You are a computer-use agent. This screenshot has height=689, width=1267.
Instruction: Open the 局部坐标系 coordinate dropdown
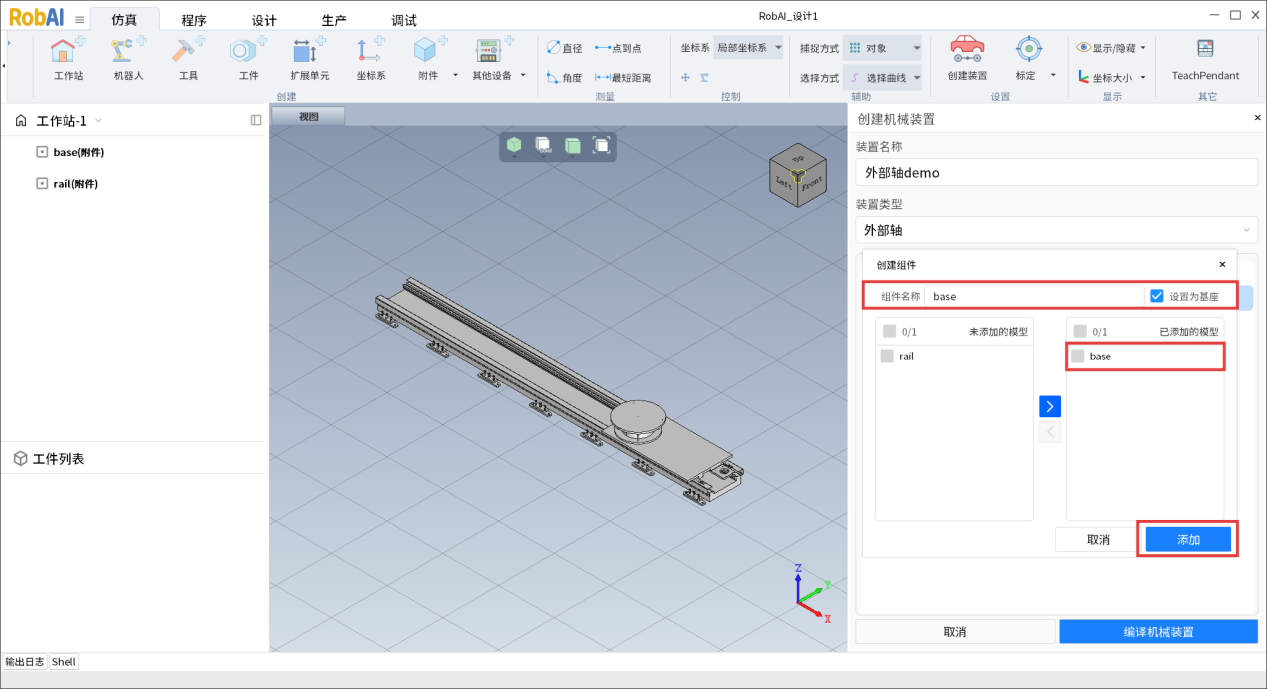748,47
